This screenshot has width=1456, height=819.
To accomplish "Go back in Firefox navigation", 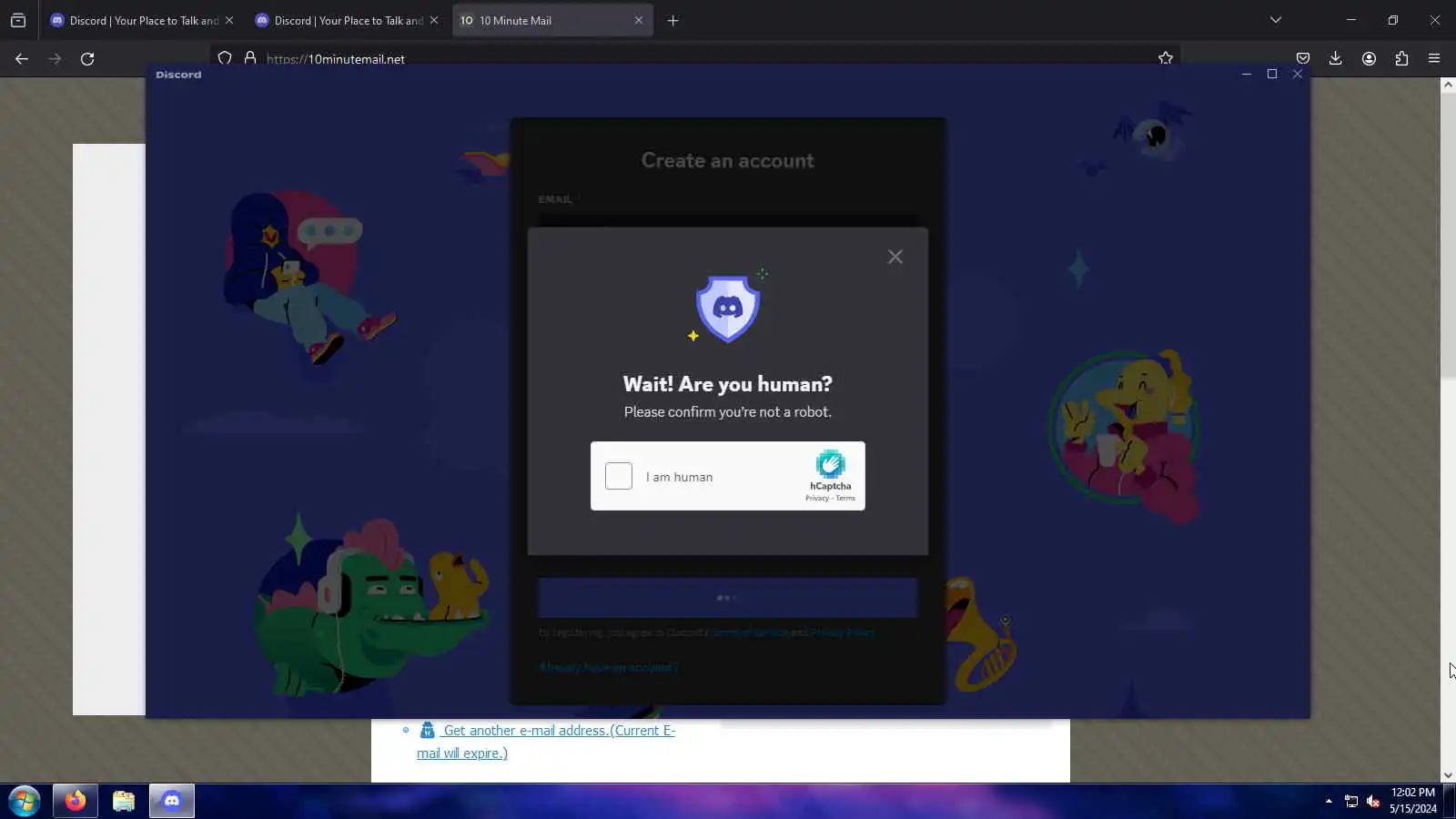I will coord(22,58).
